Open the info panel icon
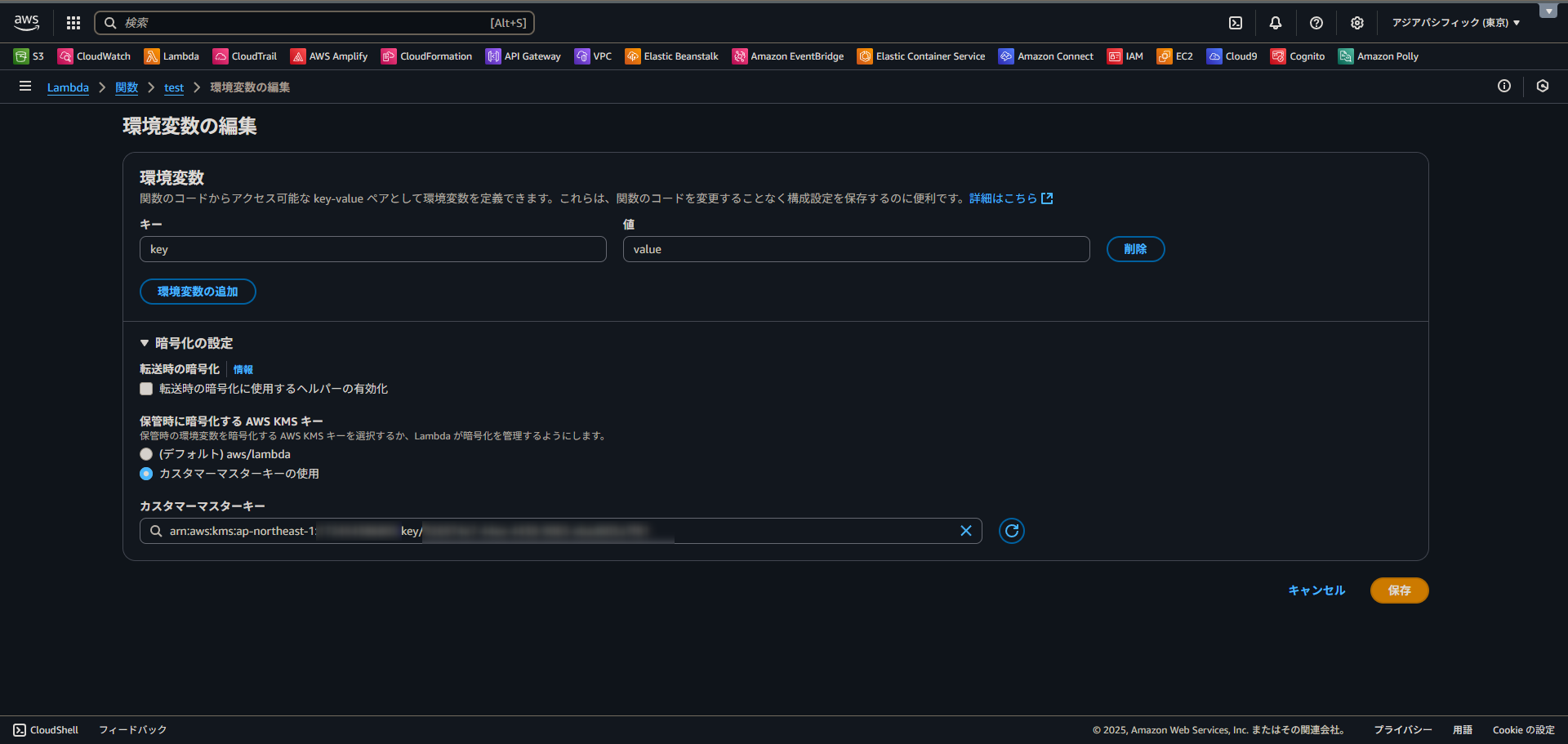The height and width of the screenshot is (744, 1568). tap(1504, 87)
